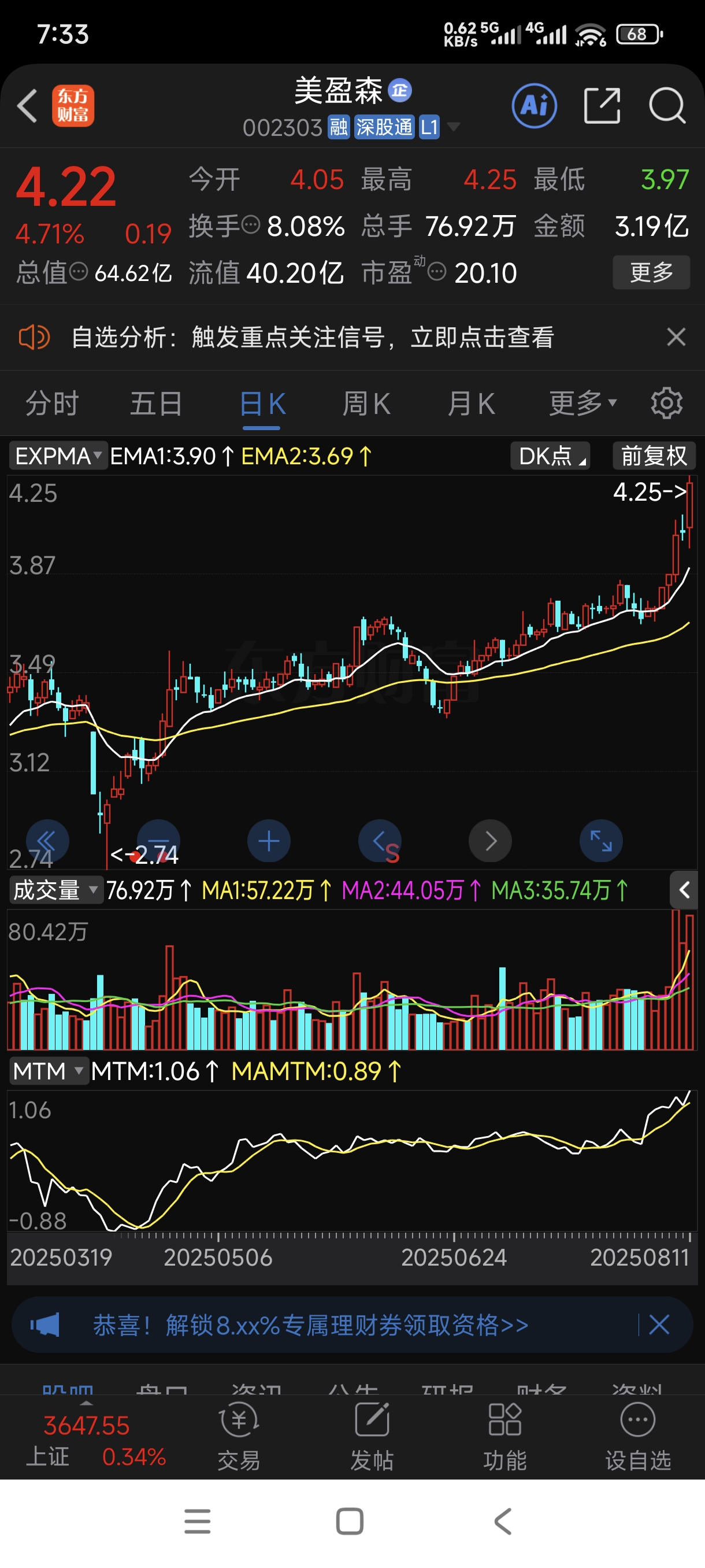Open the 更多 details button
The image size is (705, 1568).
[x=651, y=272]
